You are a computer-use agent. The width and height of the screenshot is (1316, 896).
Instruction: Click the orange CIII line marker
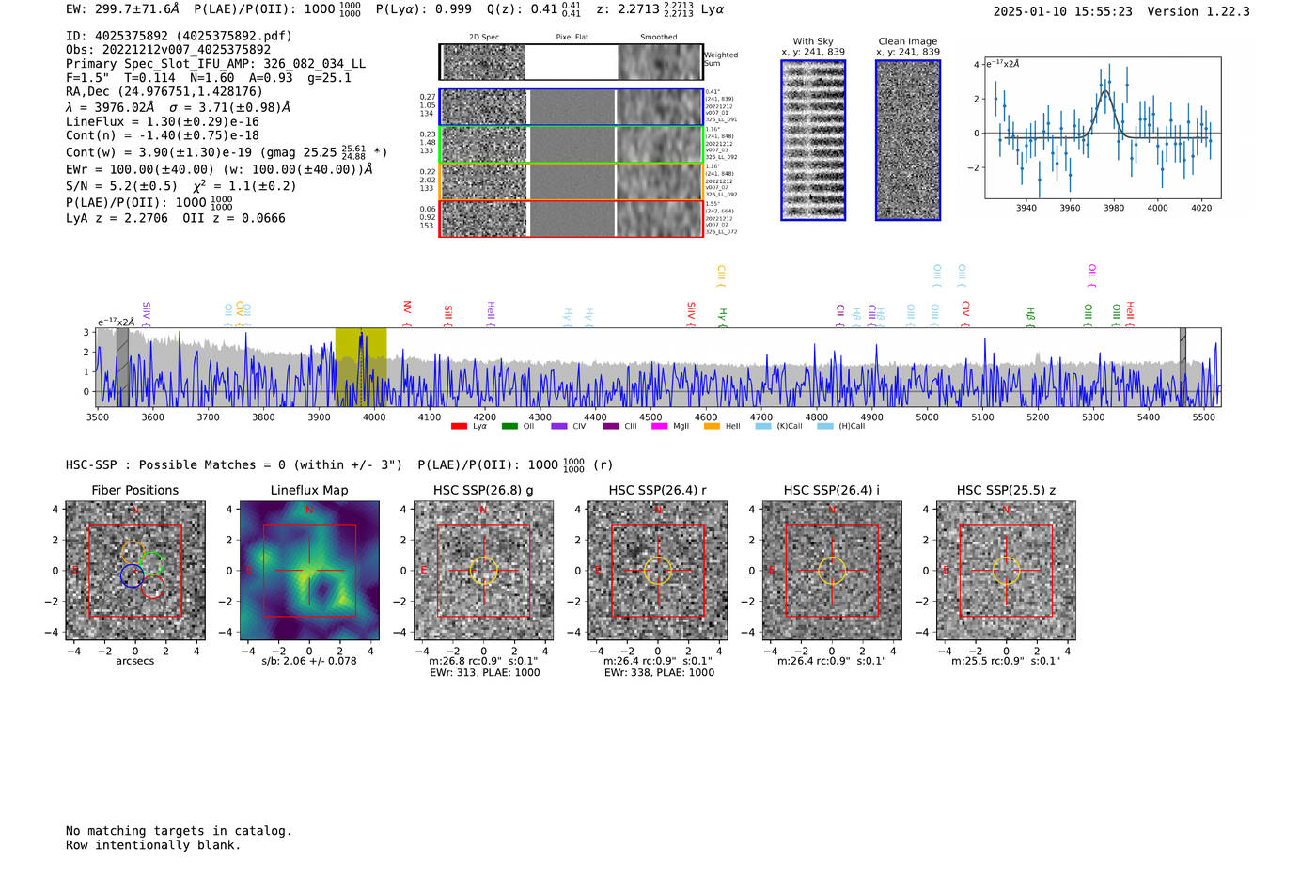coord(721,276)
